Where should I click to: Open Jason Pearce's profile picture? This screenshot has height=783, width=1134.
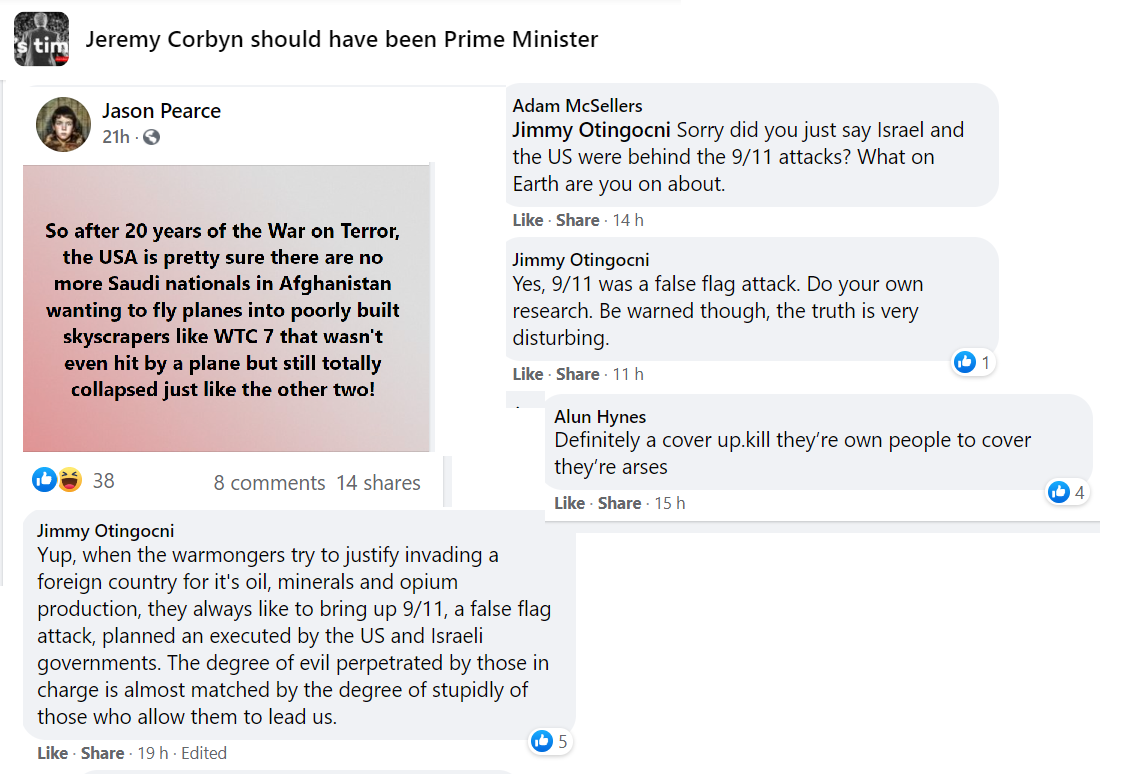pyautogui.click(x=63, y=124)
